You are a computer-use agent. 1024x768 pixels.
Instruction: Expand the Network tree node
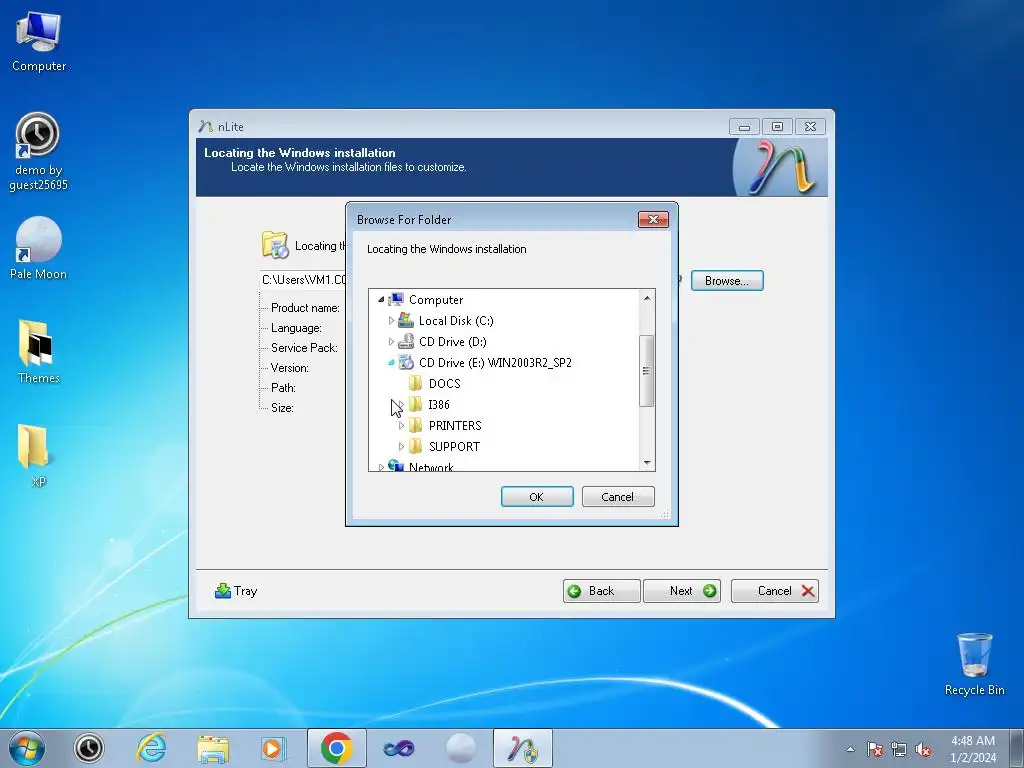tap(381, 466)
